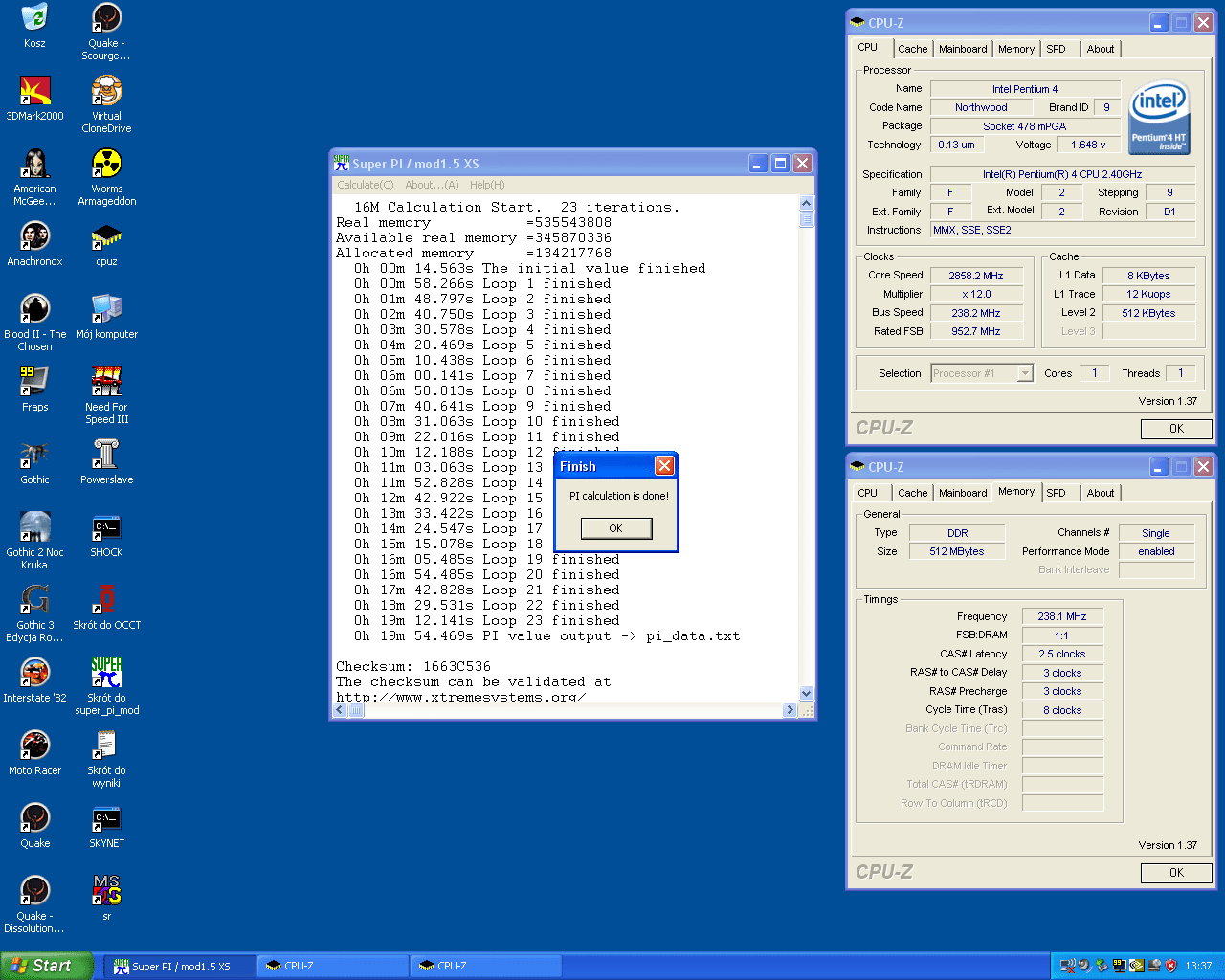Select the Quake - Scourge desktop icon
The height and width of the screenshot is (980, 1225).
point(106,32)
